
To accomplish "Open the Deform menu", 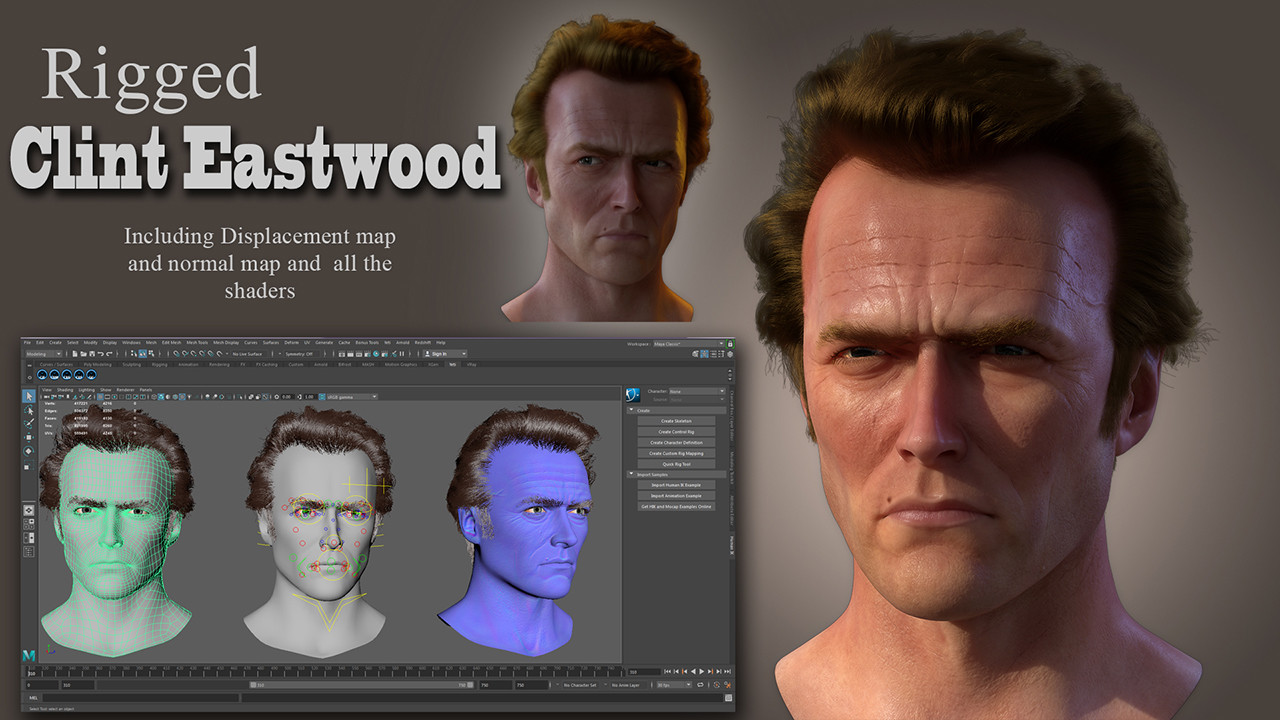I will click(292, 342).
